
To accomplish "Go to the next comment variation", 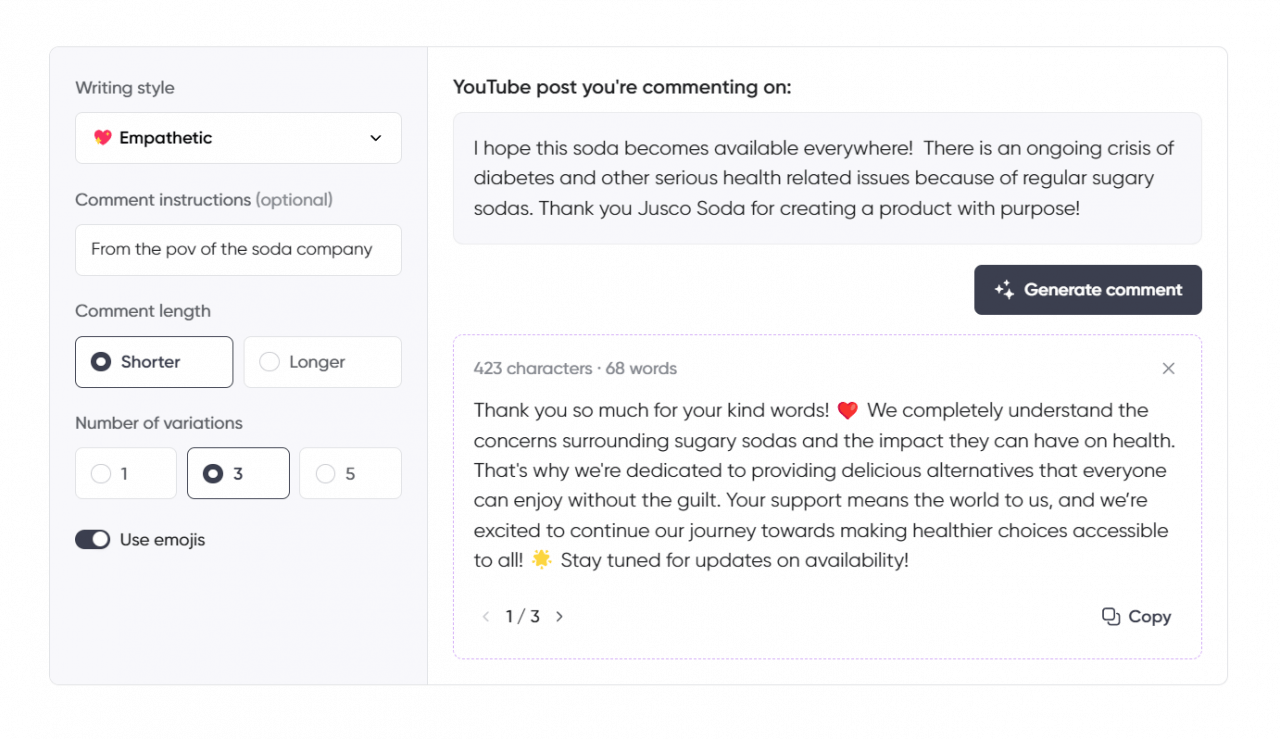I will tap(560, 617).
